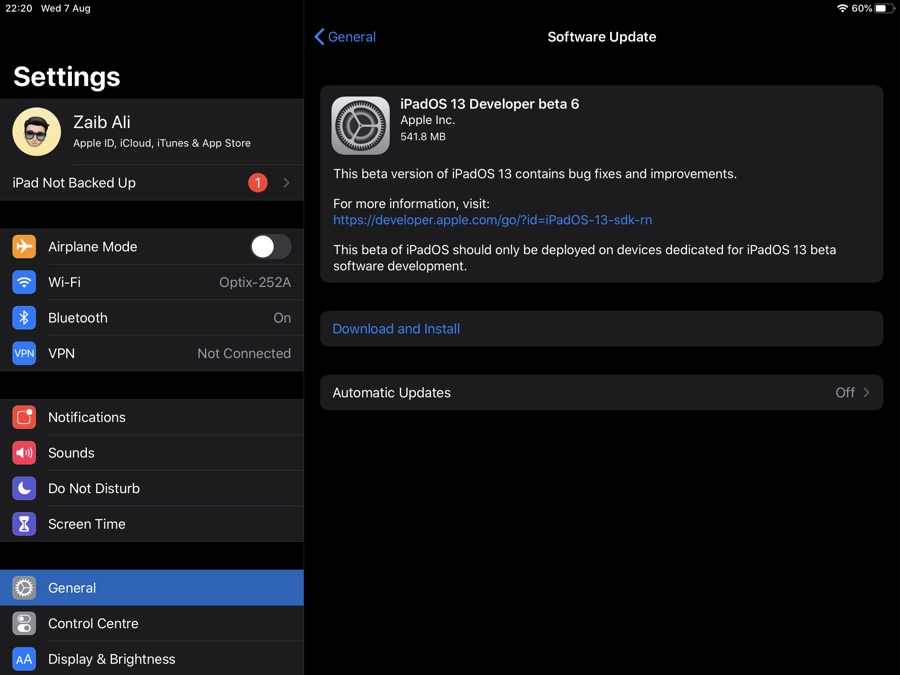Tap the 60% battery percentage text
The image size is (900, 675).
pos(862,8)
